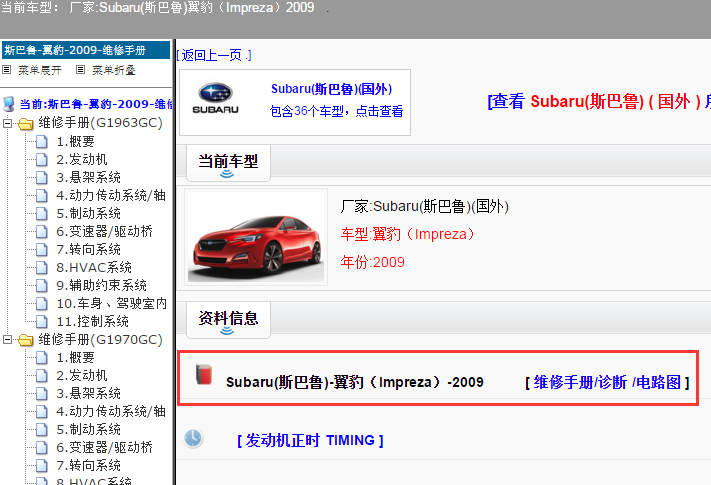Go back with 返回上一页 link

[214, 55]
